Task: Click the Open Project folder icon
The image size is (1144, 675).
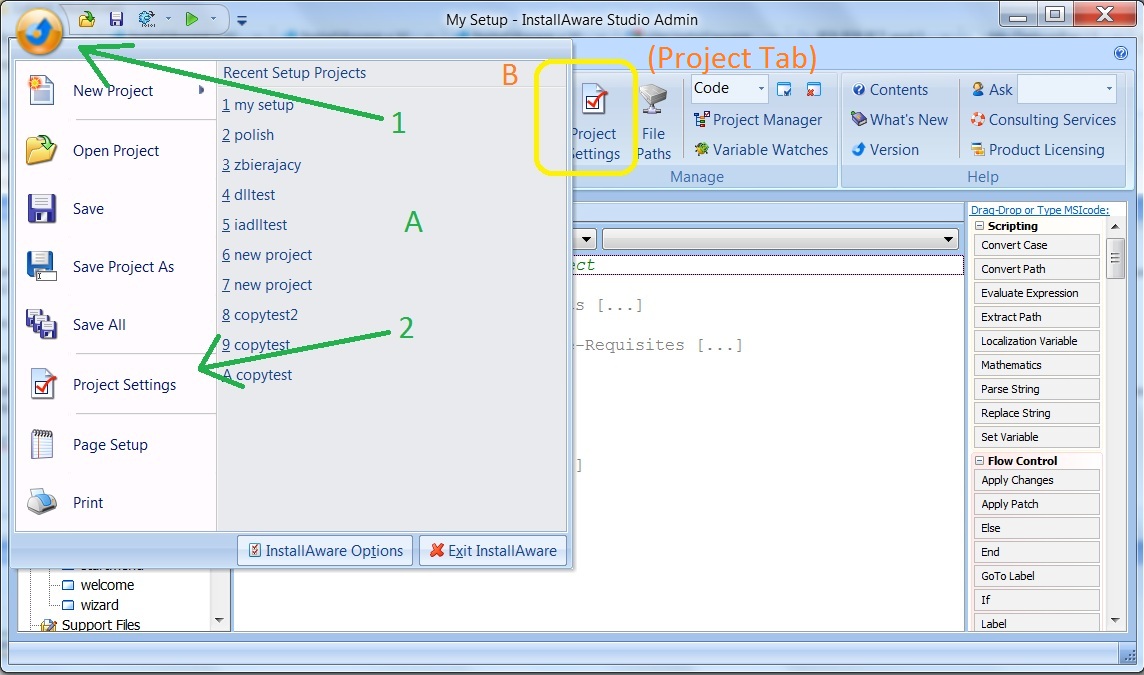Action: pyautogui.click(x=42, y=150)
